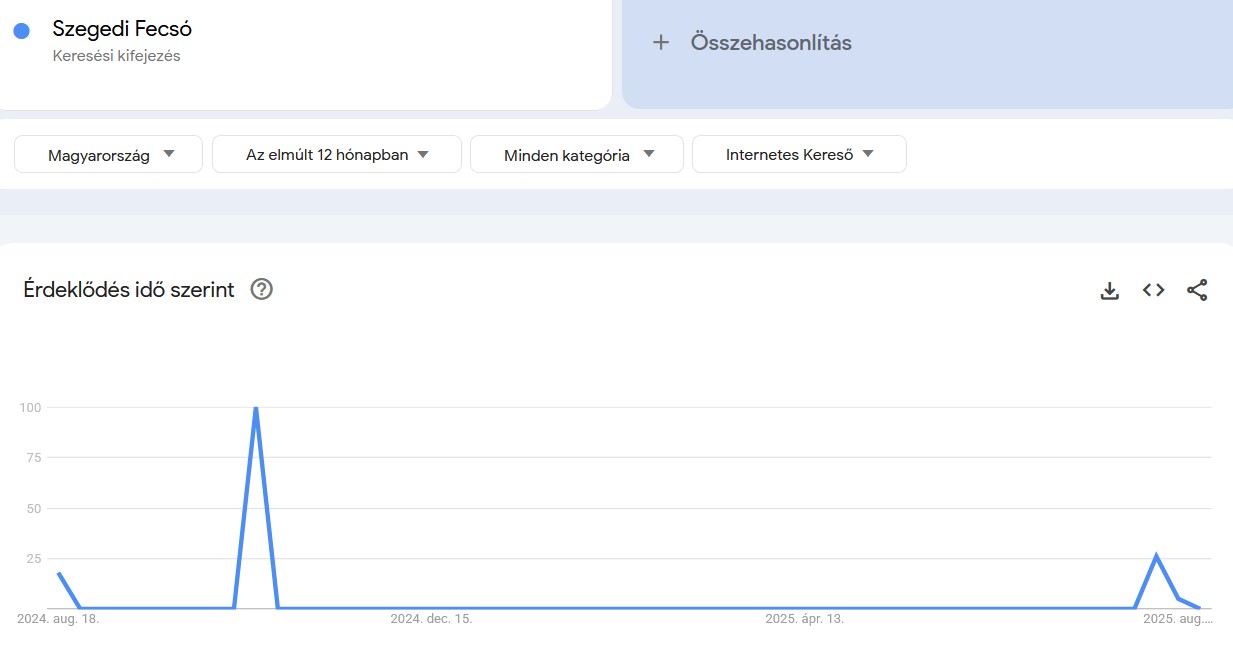Screen dimensions: 1233x657
Task: Open the Az elmúlt 12 hónapban time dropdown
Action: coord(336,154)
